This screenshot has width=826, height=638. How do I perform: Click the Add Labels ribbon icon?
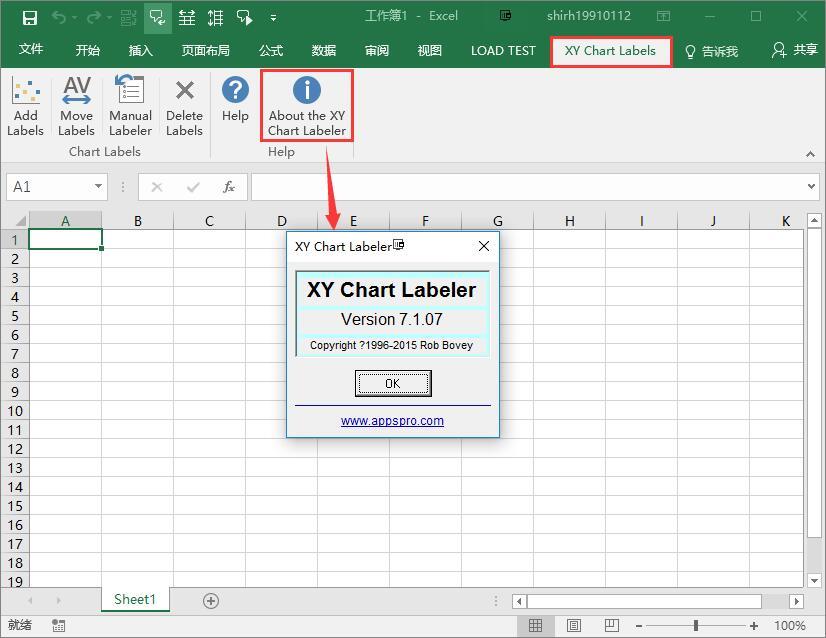(x=25, y=106)
